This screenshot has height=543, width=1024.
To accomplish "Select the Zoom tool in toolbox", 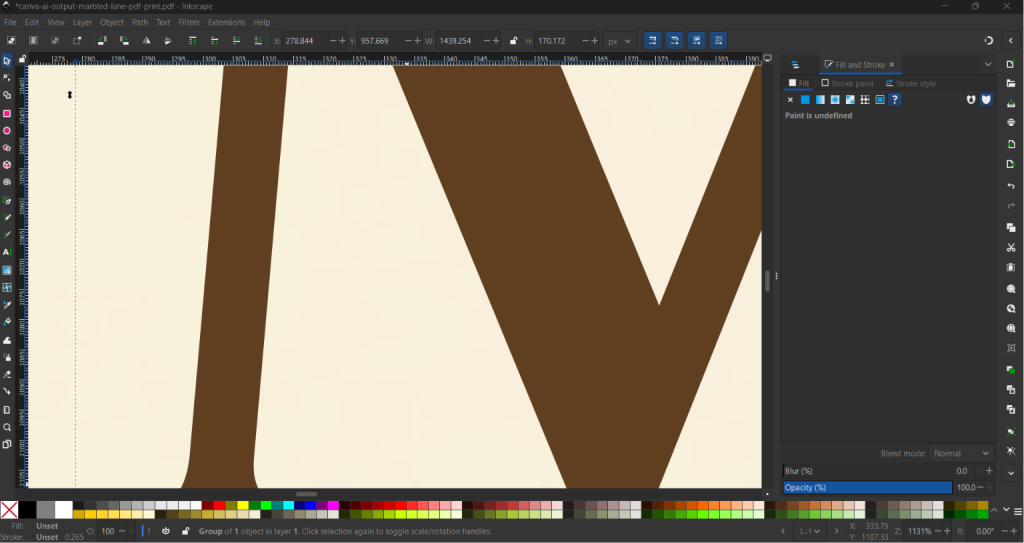I will pyautogui.click(x=7, y=427).
